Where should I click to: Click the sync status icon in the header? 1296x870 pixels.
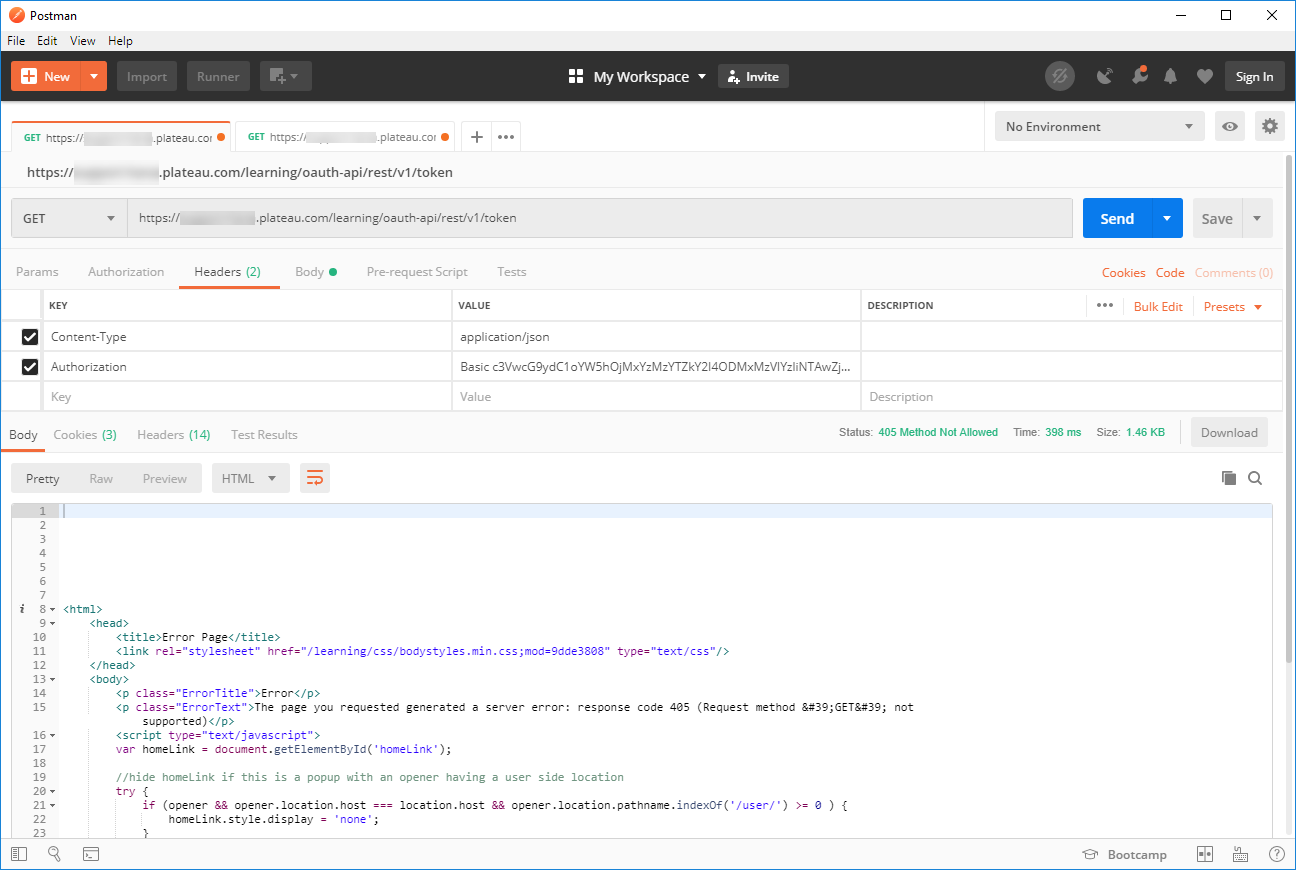(1060, 76)
